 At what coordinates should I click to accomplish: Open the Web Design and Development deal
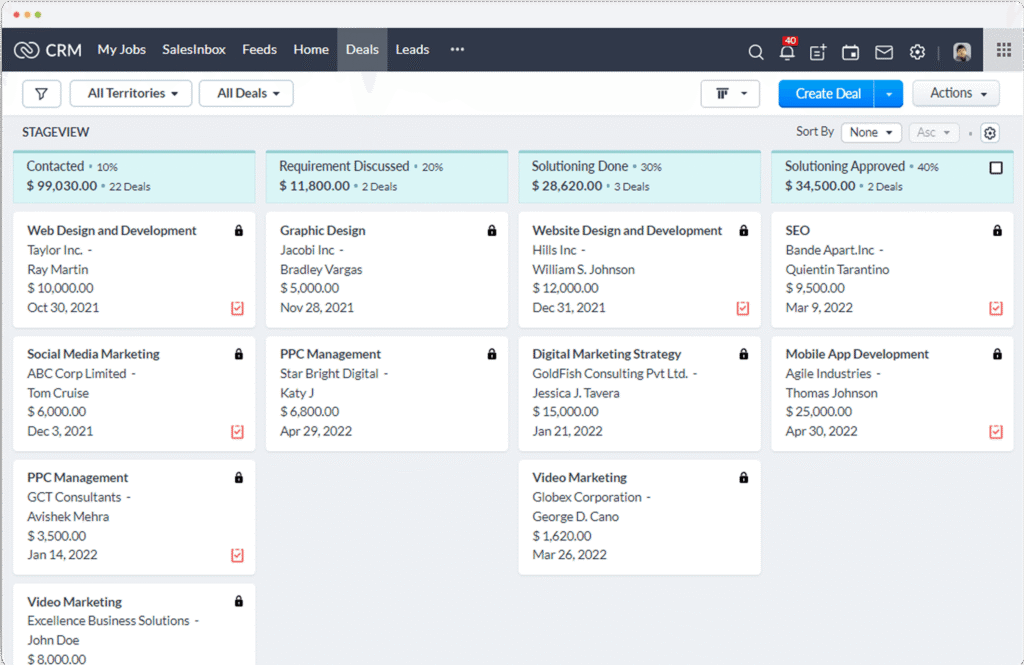pyautogui.click(x=112, y=231)
